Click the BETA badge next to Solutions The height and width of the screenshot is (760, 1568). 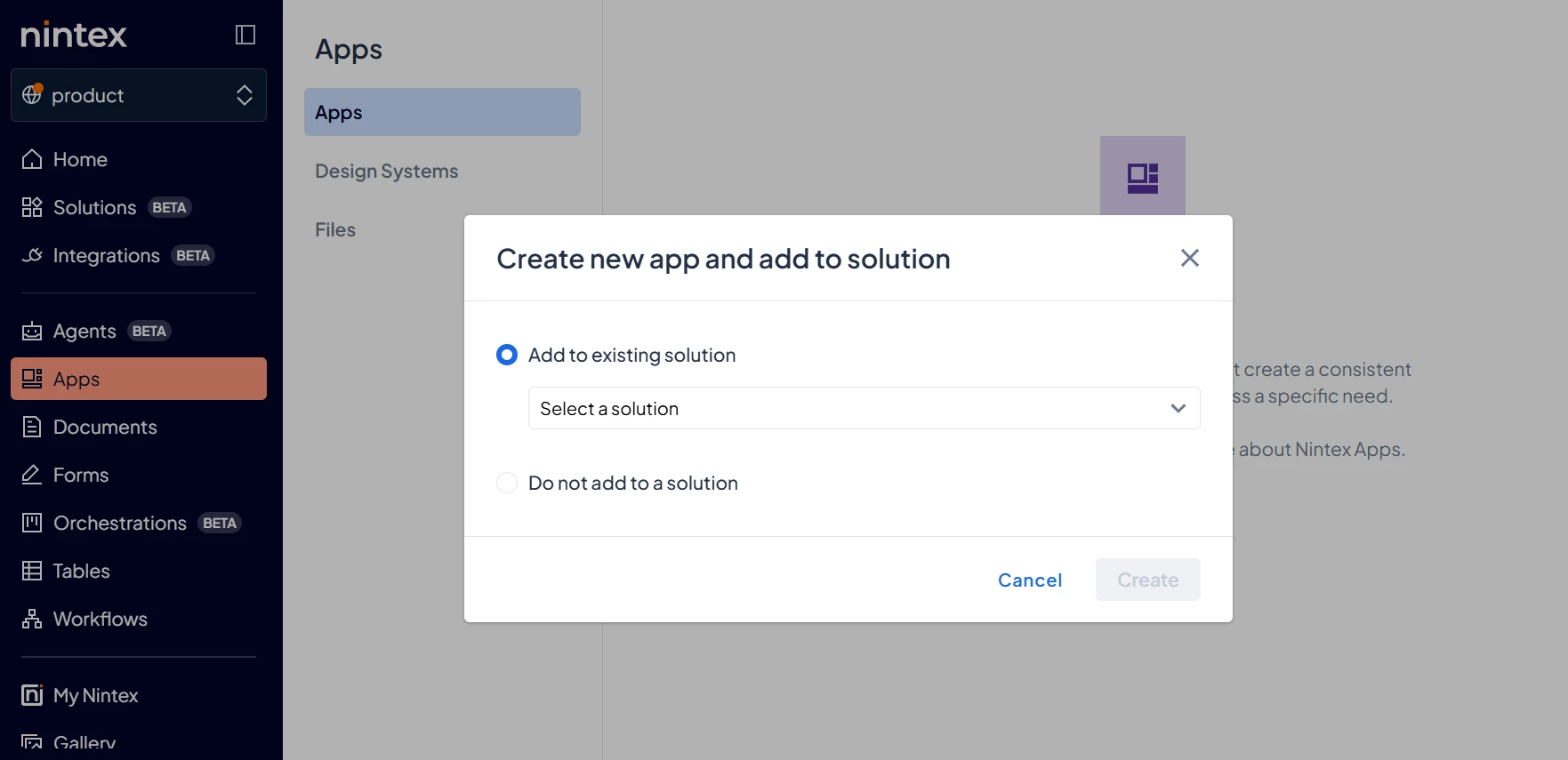click(x=169, y=207)
